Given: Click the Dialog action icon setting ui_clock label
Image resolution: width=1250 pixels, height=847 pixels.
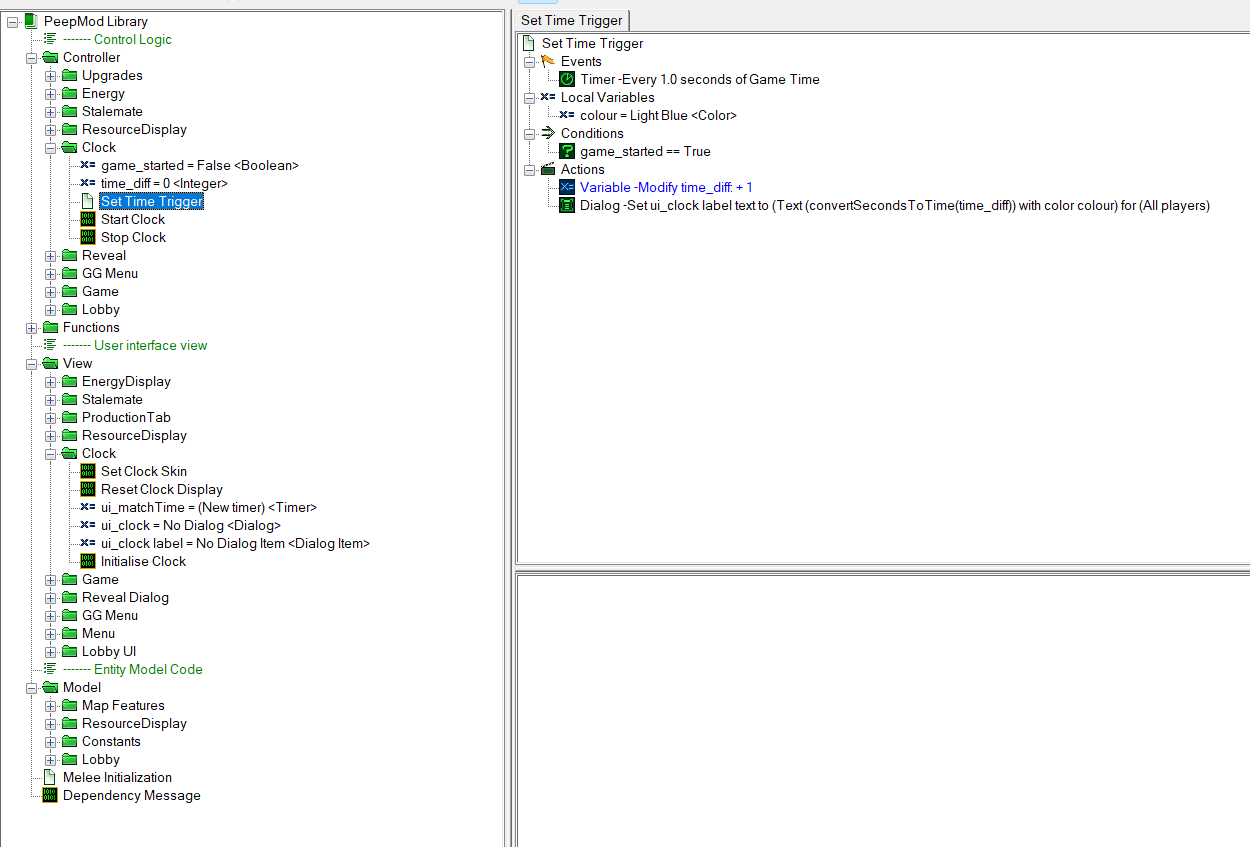Looking at the screenshot, I should [x=567, y=205].
